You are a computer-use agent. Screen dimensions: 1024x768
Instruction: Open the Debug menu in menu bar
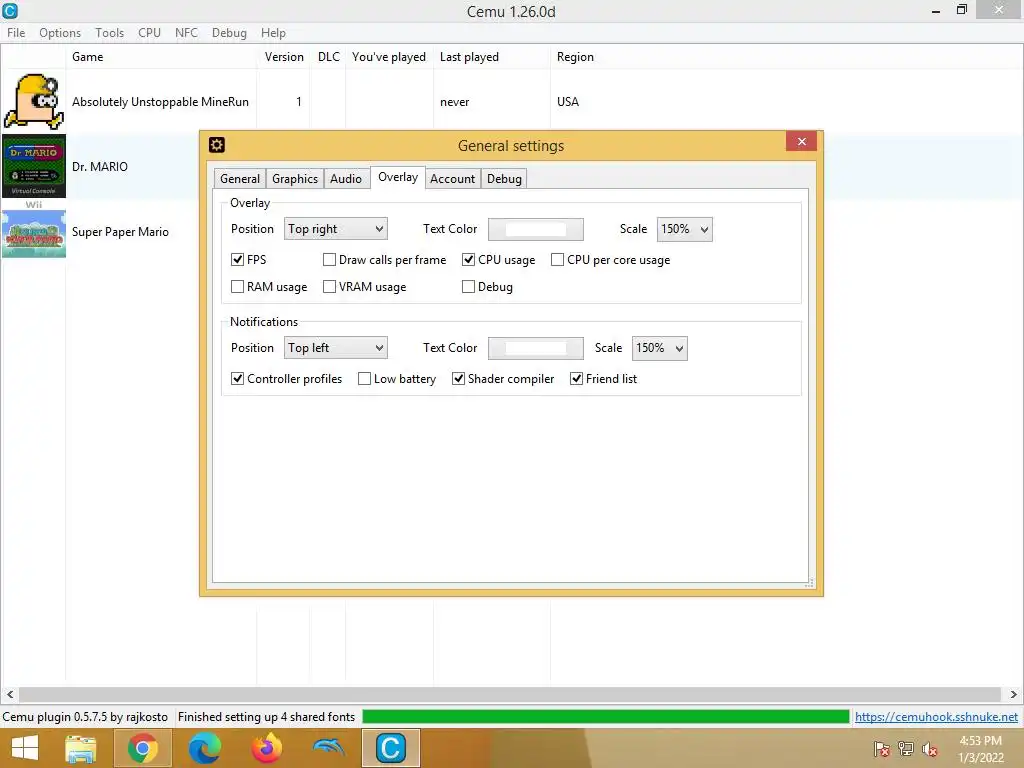(229, 33)
